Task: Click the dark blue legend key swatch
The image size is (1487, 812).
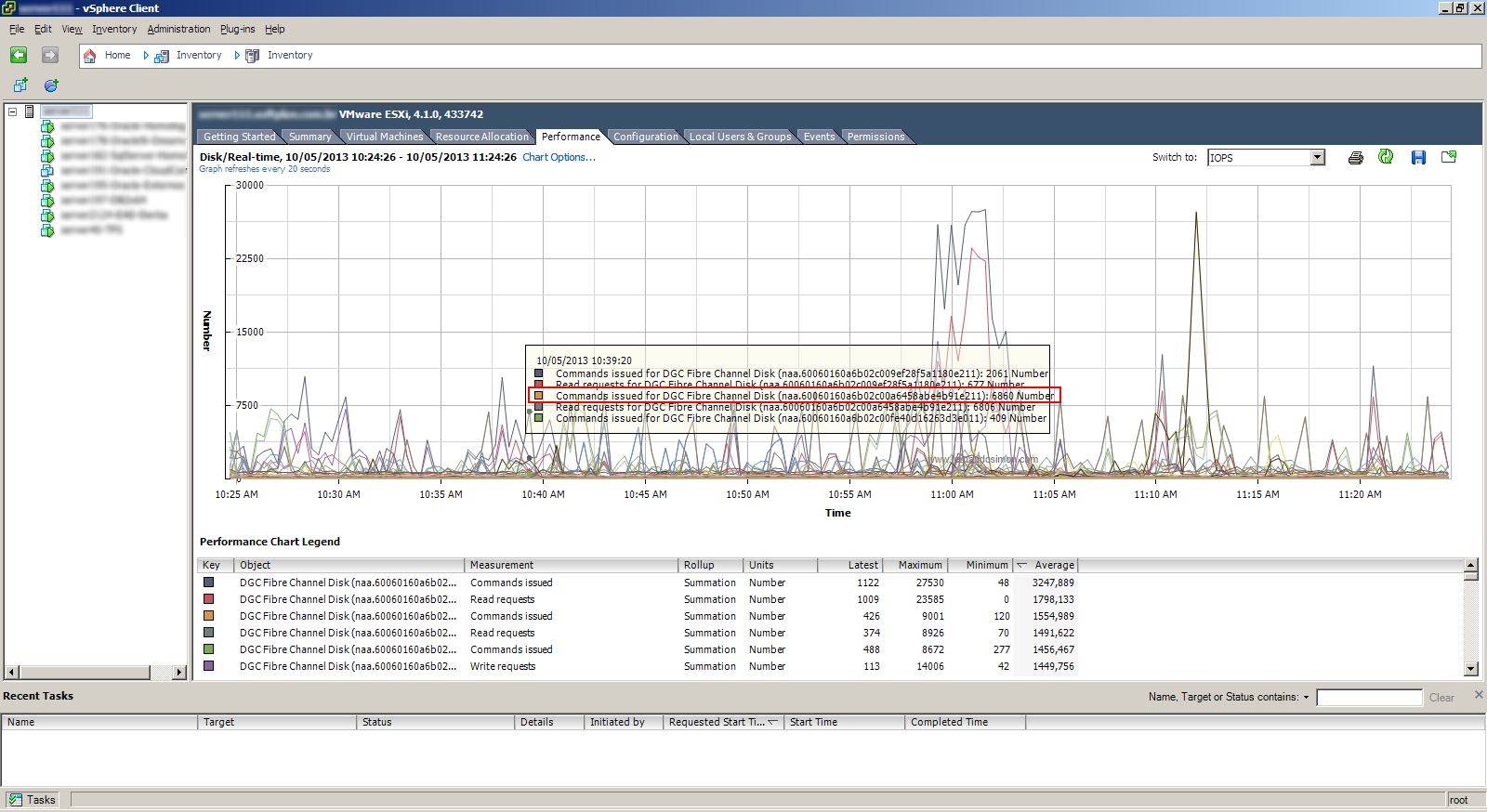Action: pyautogui.click(x=209, y=583)
